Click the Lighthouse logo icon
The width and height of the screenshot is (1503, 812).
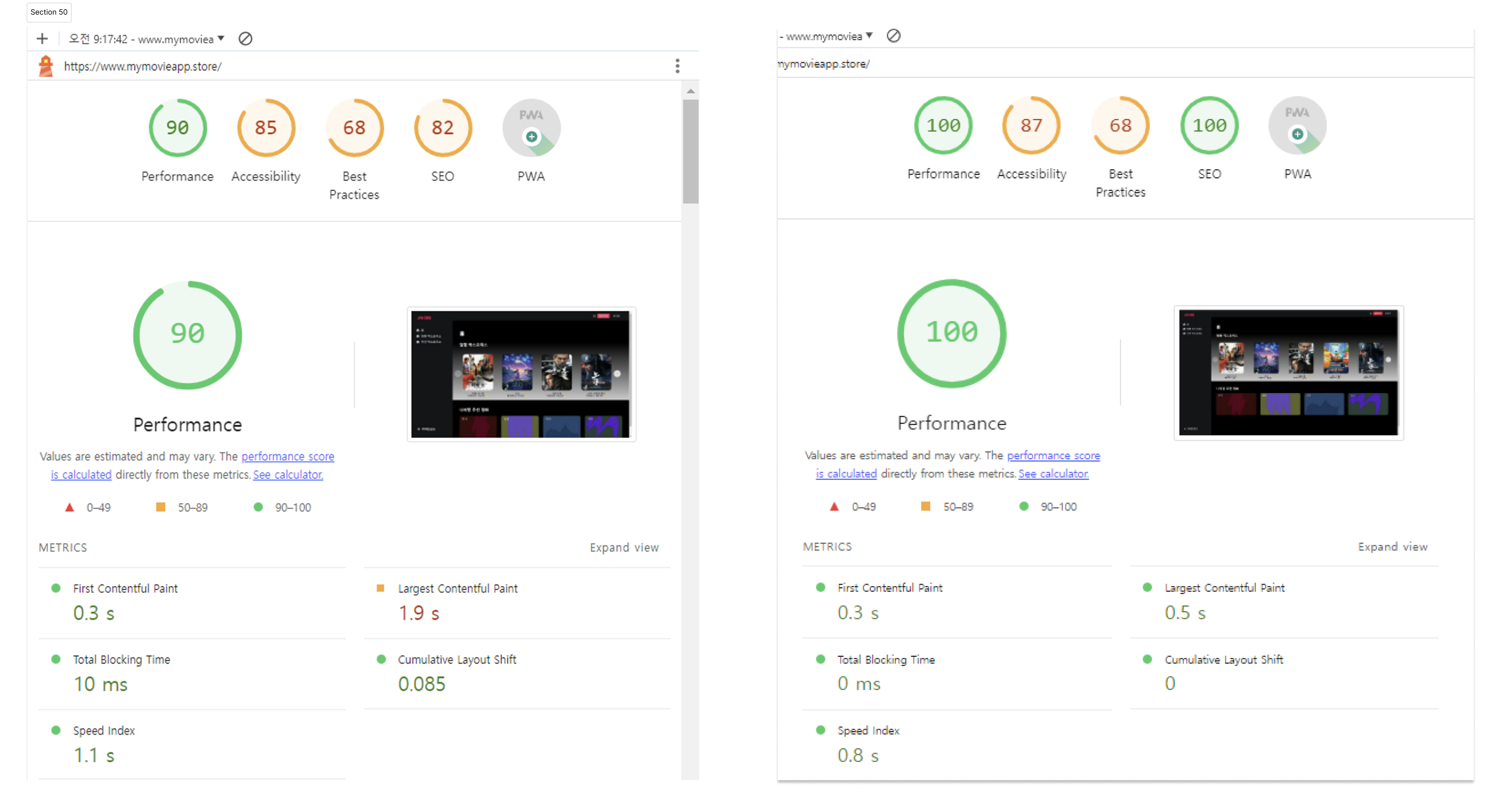(46, 66)
